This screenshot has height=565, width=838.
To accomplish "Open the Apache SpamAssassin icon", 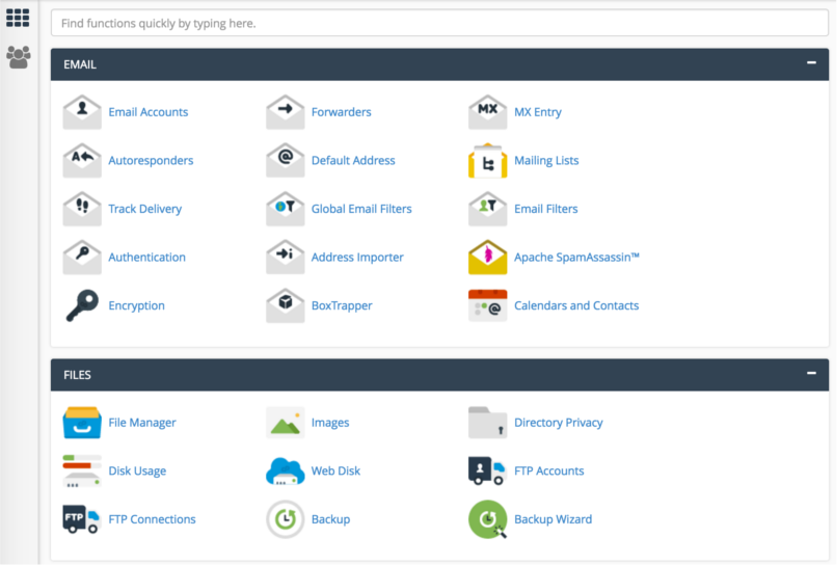I will (x=488, y=257).
